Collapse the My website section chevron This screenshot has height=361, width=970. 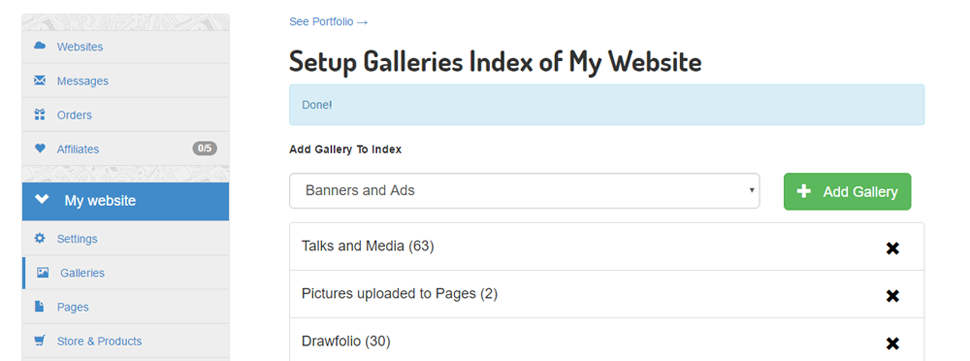coord(42,200)
